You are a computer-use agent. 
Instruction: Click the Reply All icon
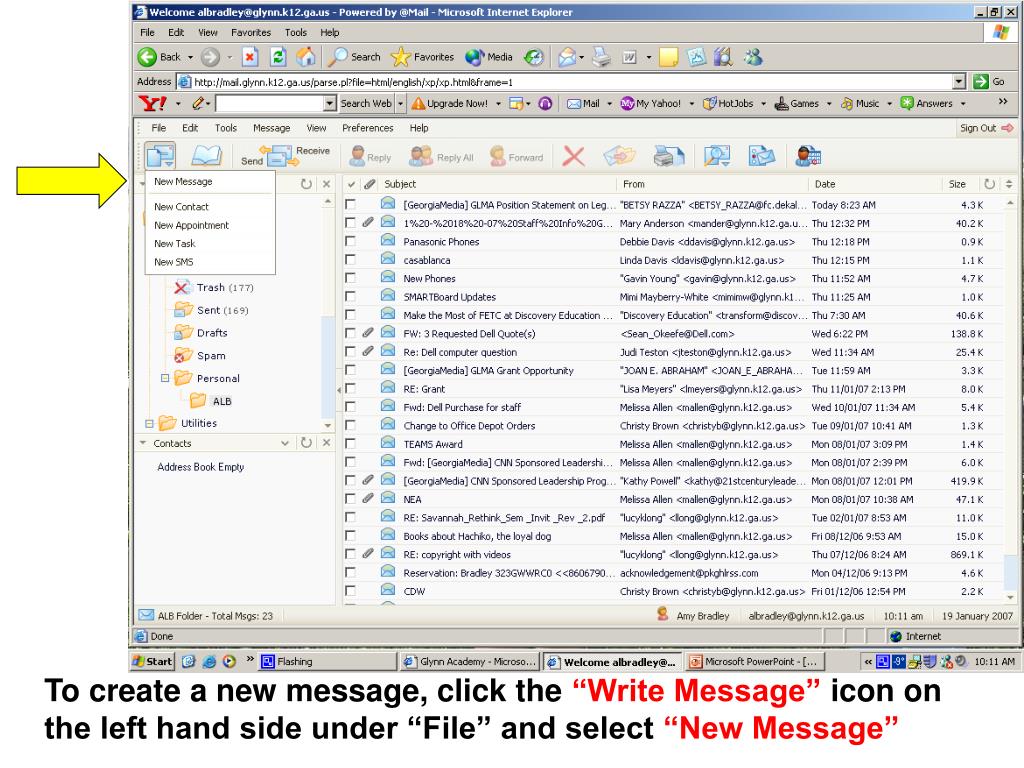coord(441,157)
